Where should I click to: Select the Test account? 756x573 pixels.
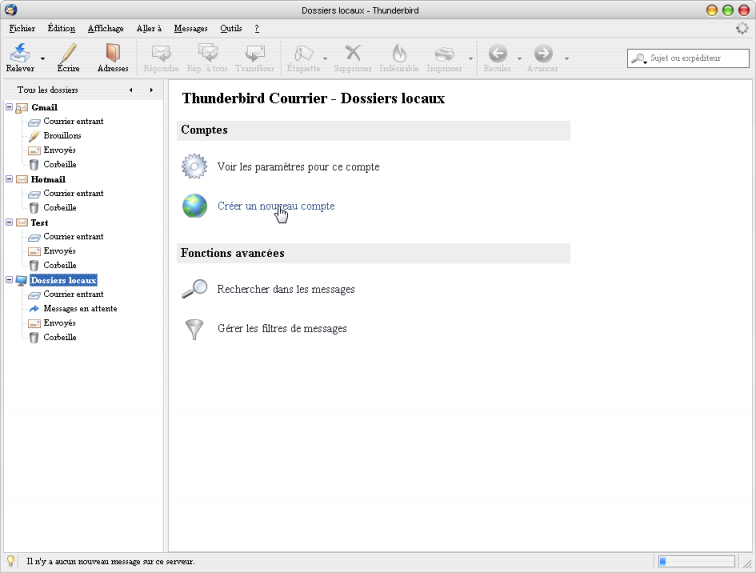tap(39, 222)
